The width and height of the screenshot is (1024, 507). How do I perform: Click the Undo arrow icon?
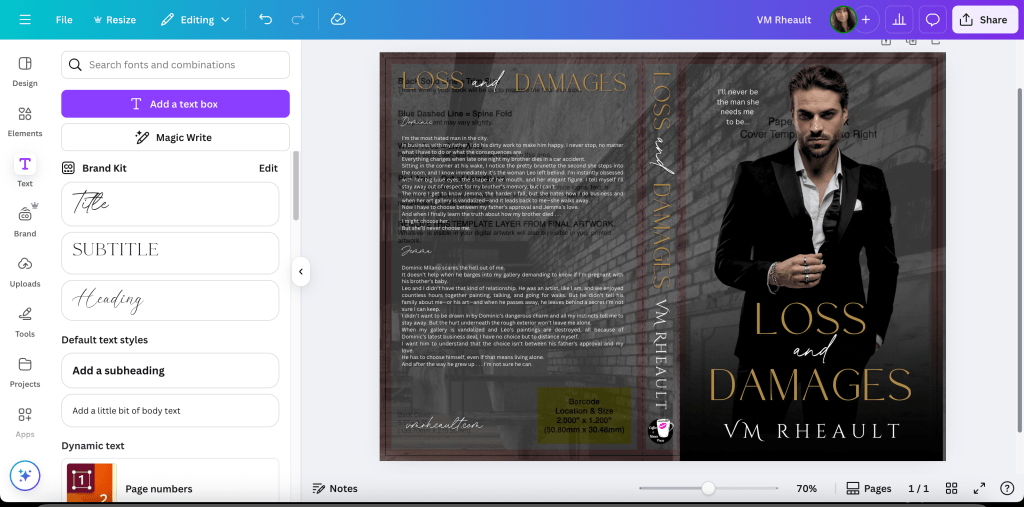pyautogui.click(x=265, y=19)
